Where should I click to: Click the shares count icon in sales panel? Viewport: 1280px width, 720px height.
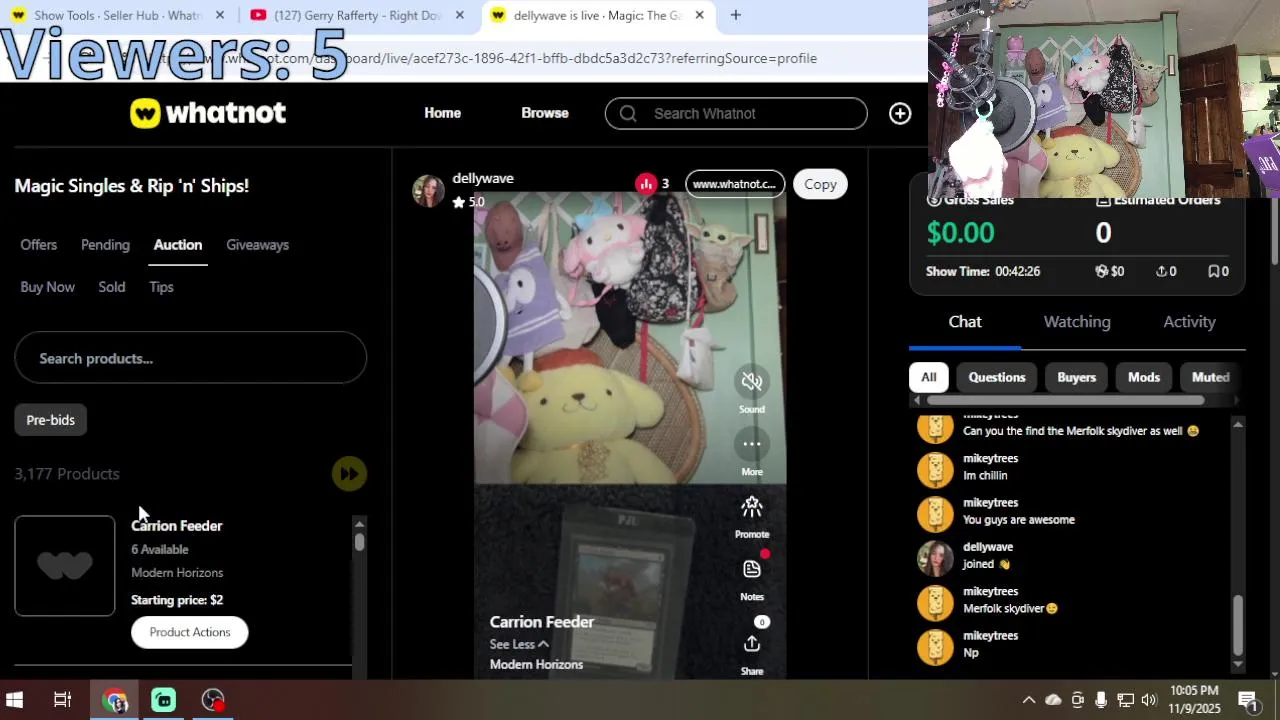pos(1161,271)
